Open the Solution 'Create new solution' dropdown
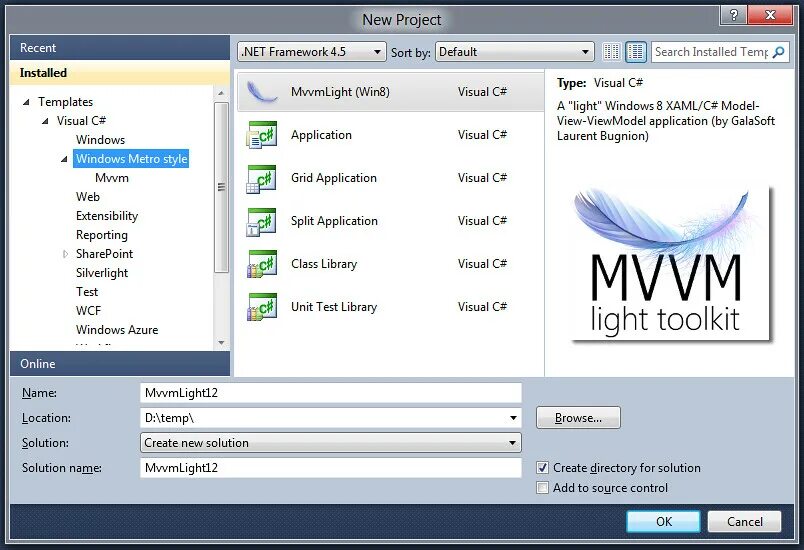 (331, 443)
